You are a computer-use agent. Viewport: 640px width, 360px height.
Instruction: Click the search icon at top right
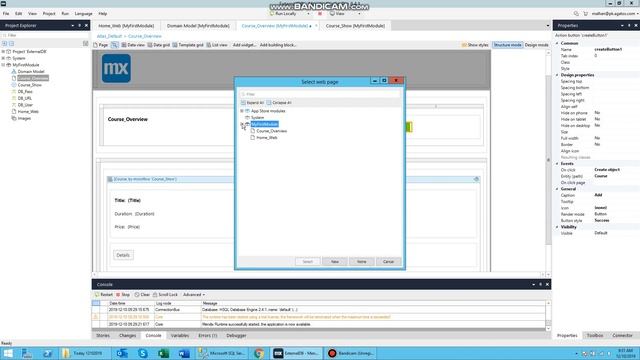coord(576,13)
